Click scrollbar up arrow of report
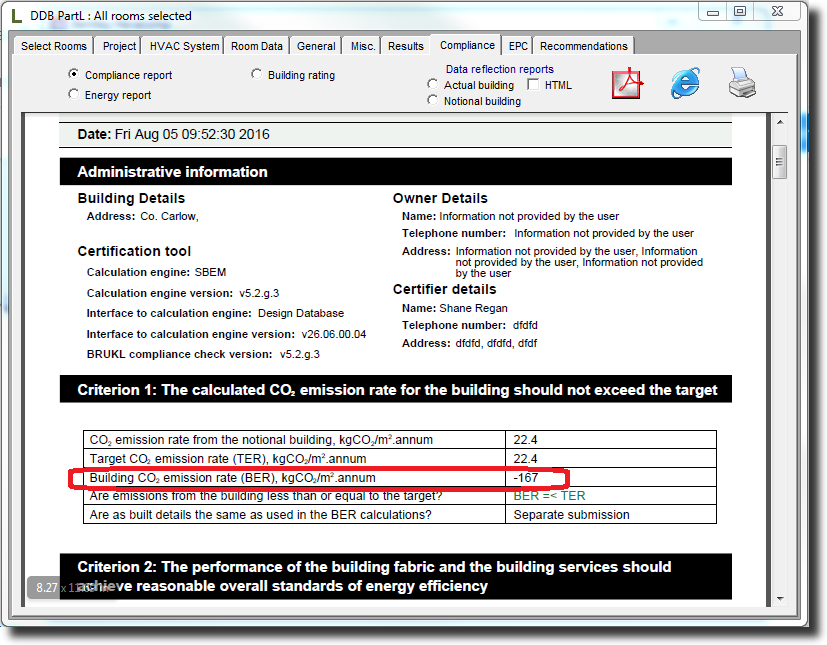 [780, 122]
